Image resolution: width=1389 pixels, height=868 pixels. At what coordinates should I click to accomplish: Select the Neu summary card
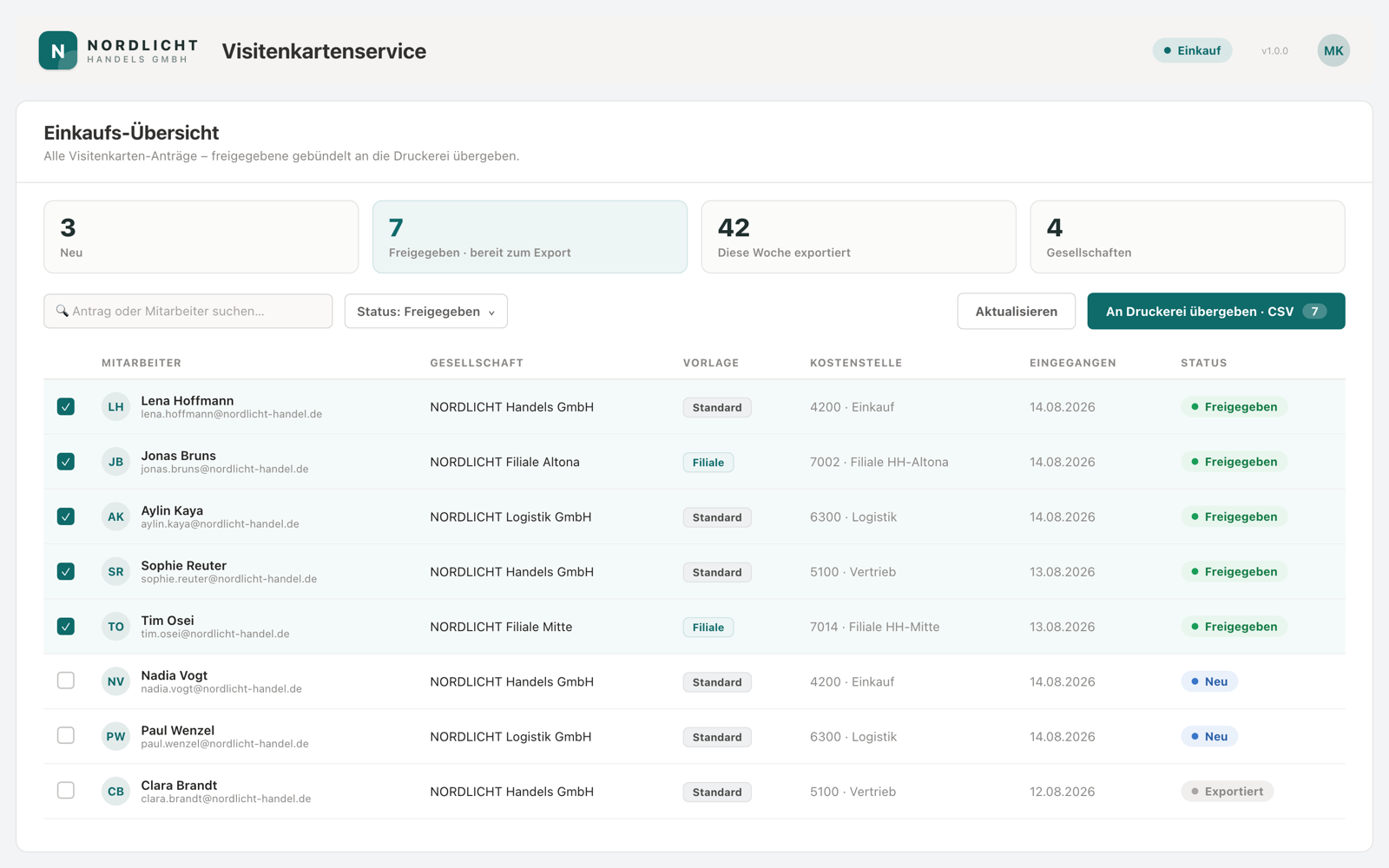201,237
